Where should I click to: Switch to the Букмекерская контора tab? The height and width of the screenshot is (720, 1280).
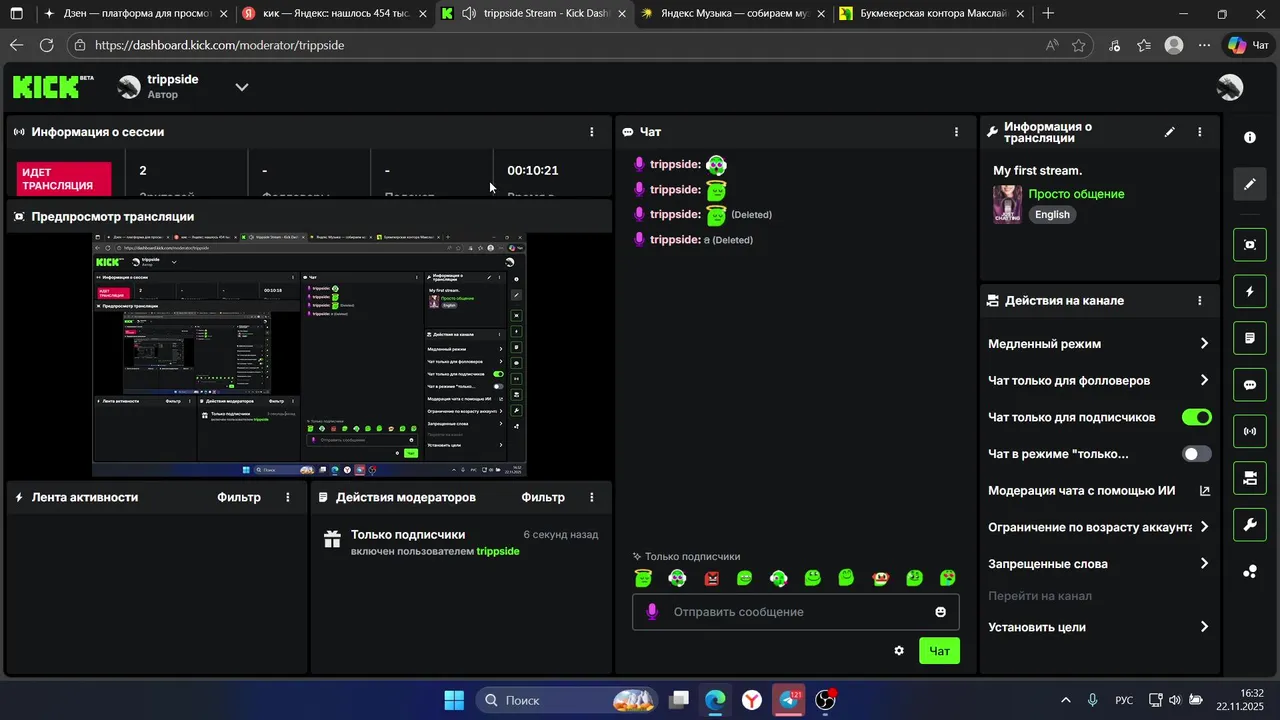tap(932, 14)
